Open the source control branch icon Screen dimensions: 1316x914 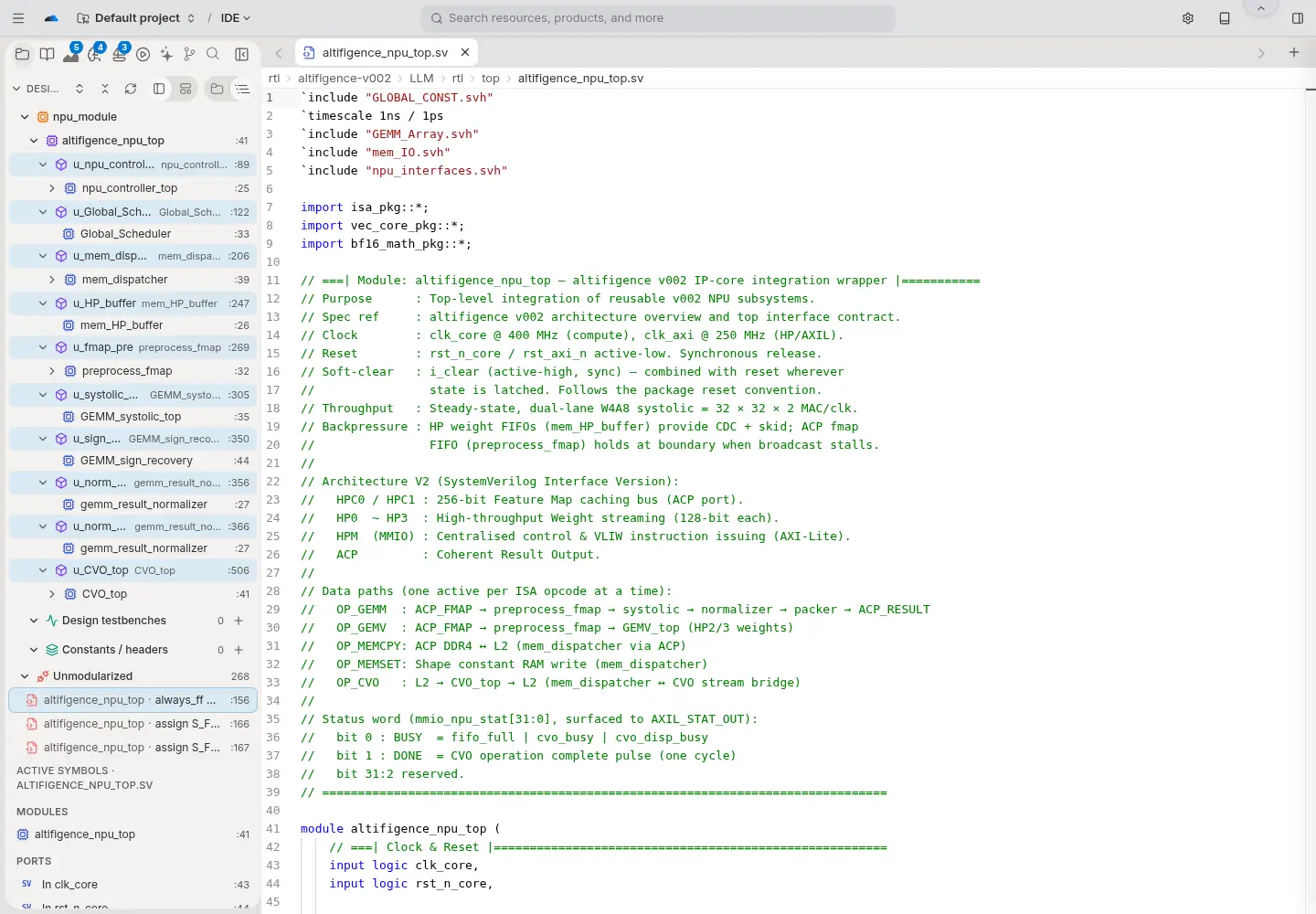(189, 54)
